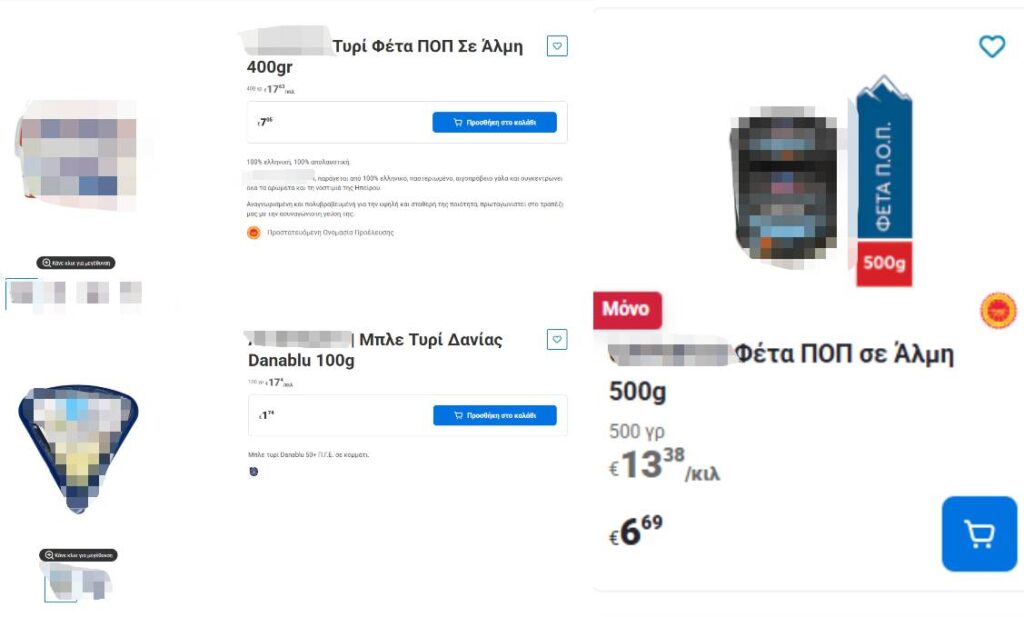
Task: Toggle wishlist heart for Danablu blue cheese
Action: (x=557, y=339)
